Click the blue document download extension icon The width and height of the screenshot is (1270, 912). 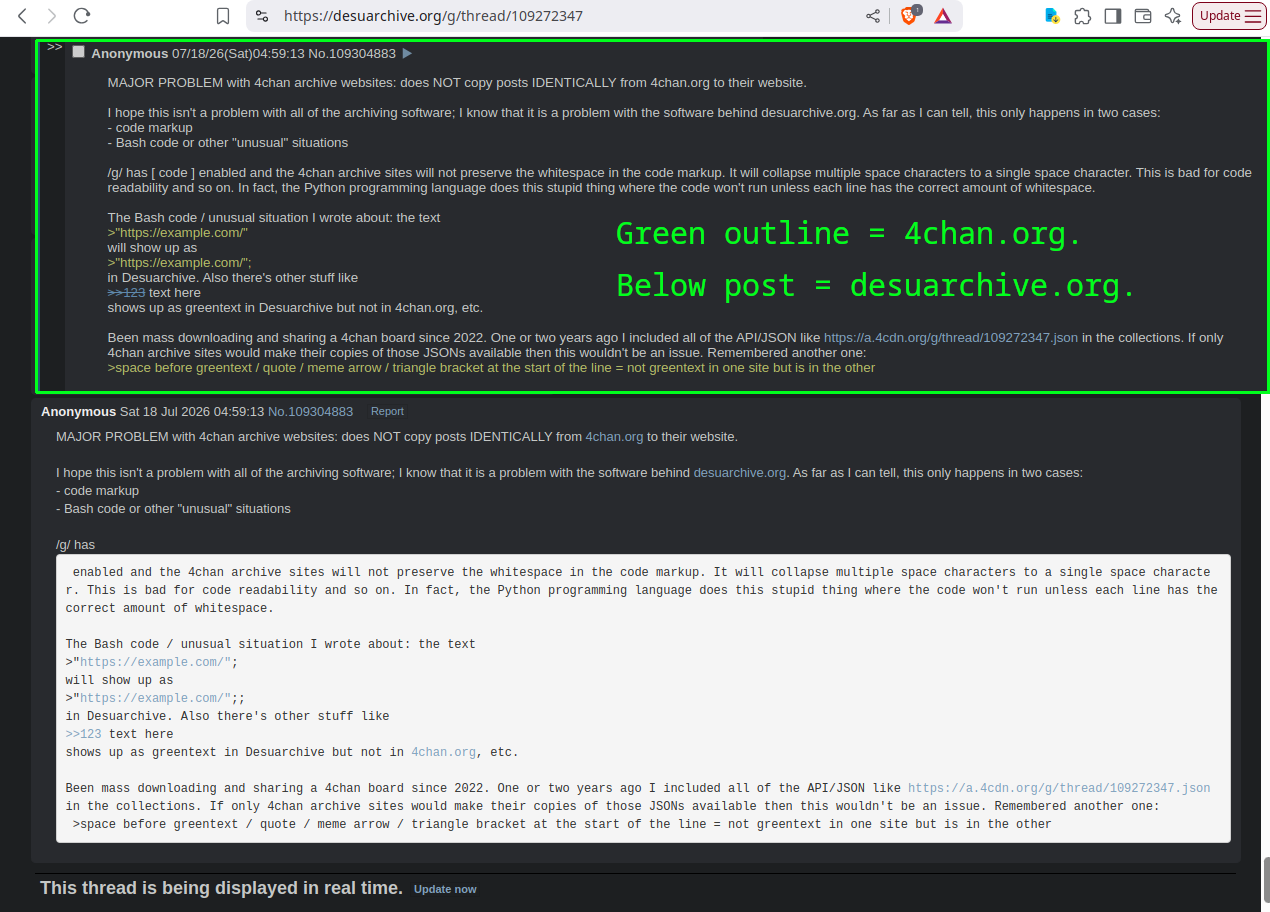coord(1052,16)
